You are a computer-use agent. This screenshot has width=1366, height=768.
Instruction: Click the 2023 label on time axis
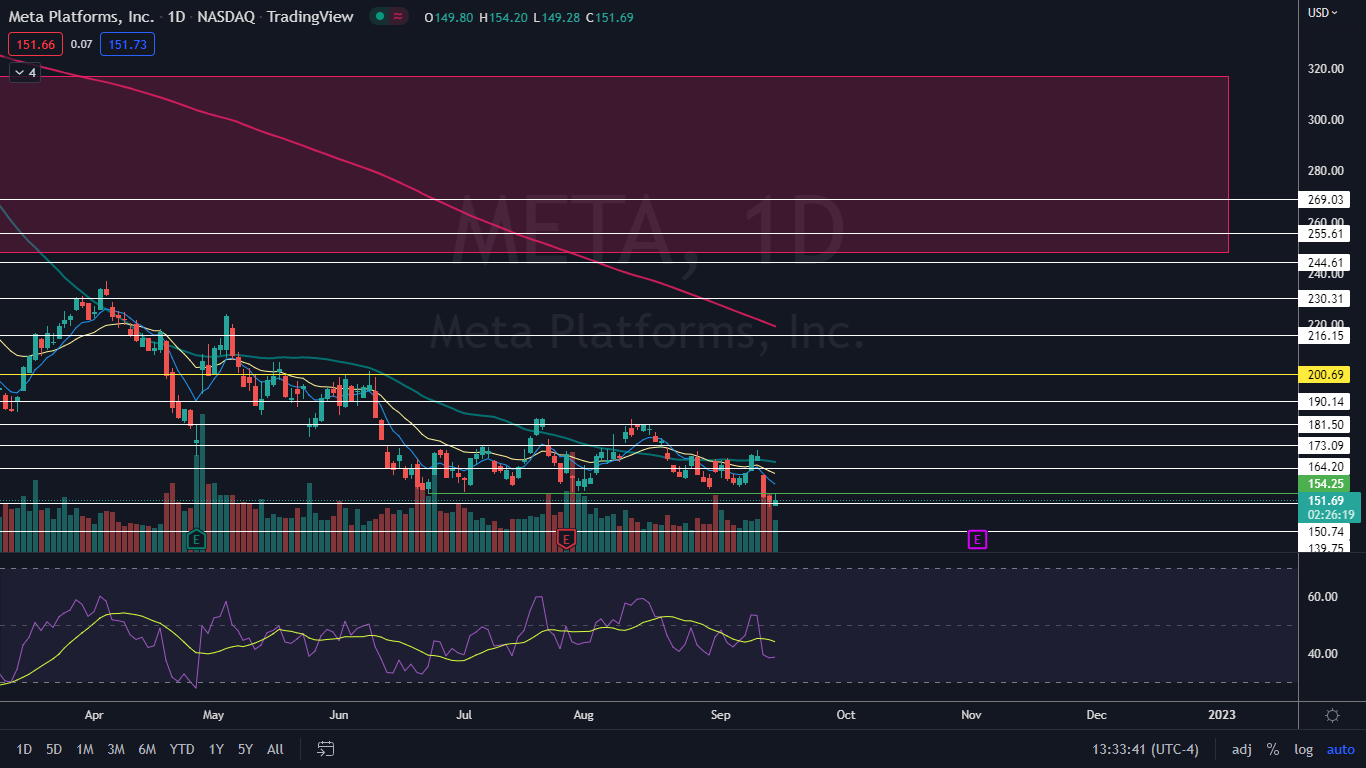coord(1221,715)
